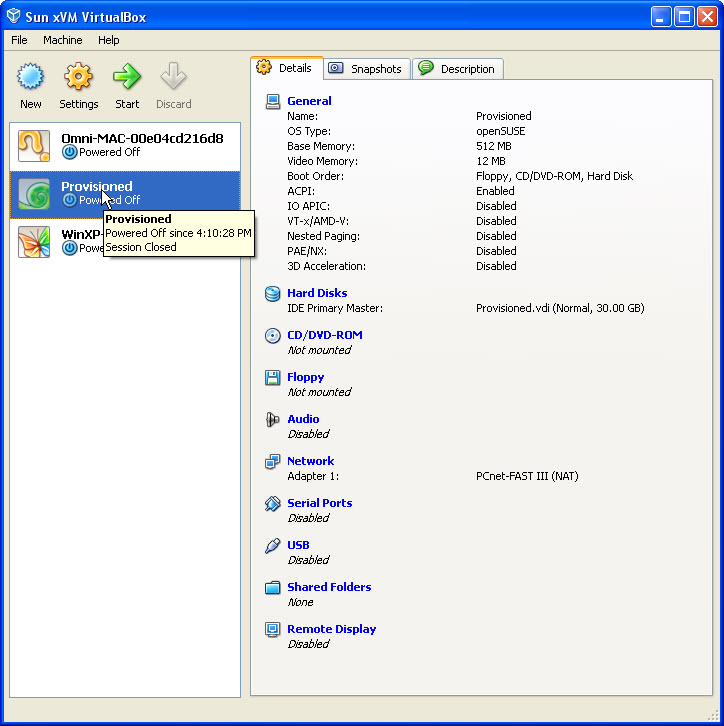
Task: Open the Remote Display settings link
Action: point(331,629)
